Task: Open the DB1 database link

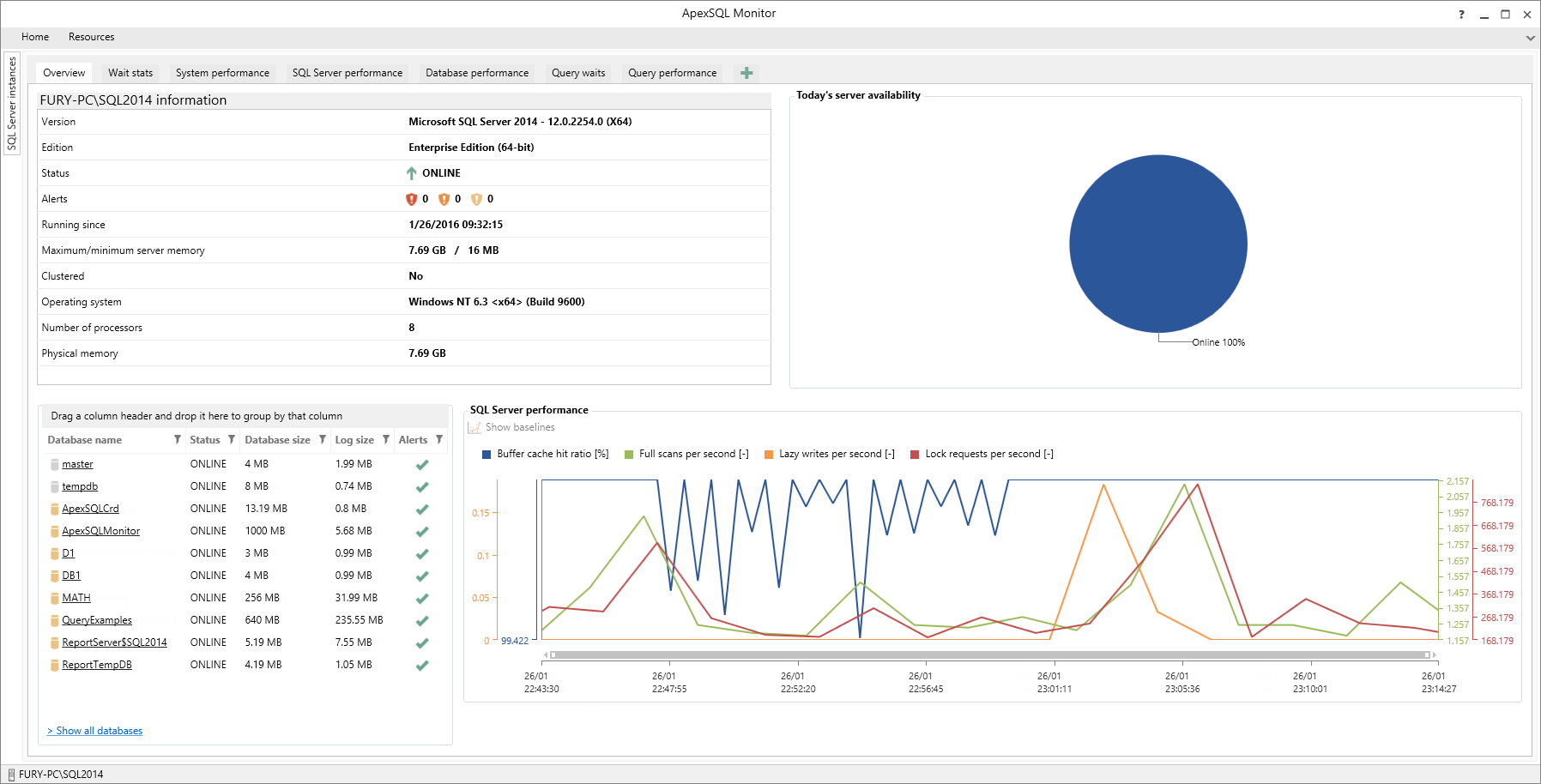Action: point(71,576)
